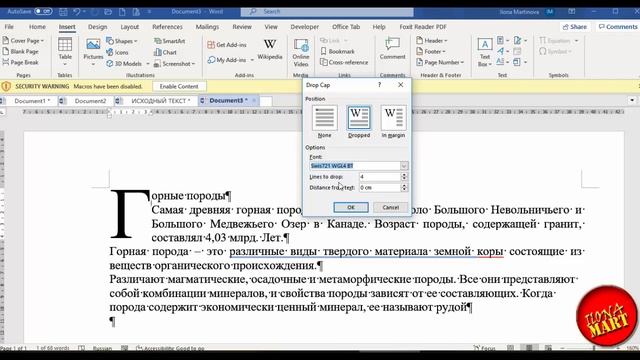
Task: Click the Object insert button
Action: coord(520,62)
